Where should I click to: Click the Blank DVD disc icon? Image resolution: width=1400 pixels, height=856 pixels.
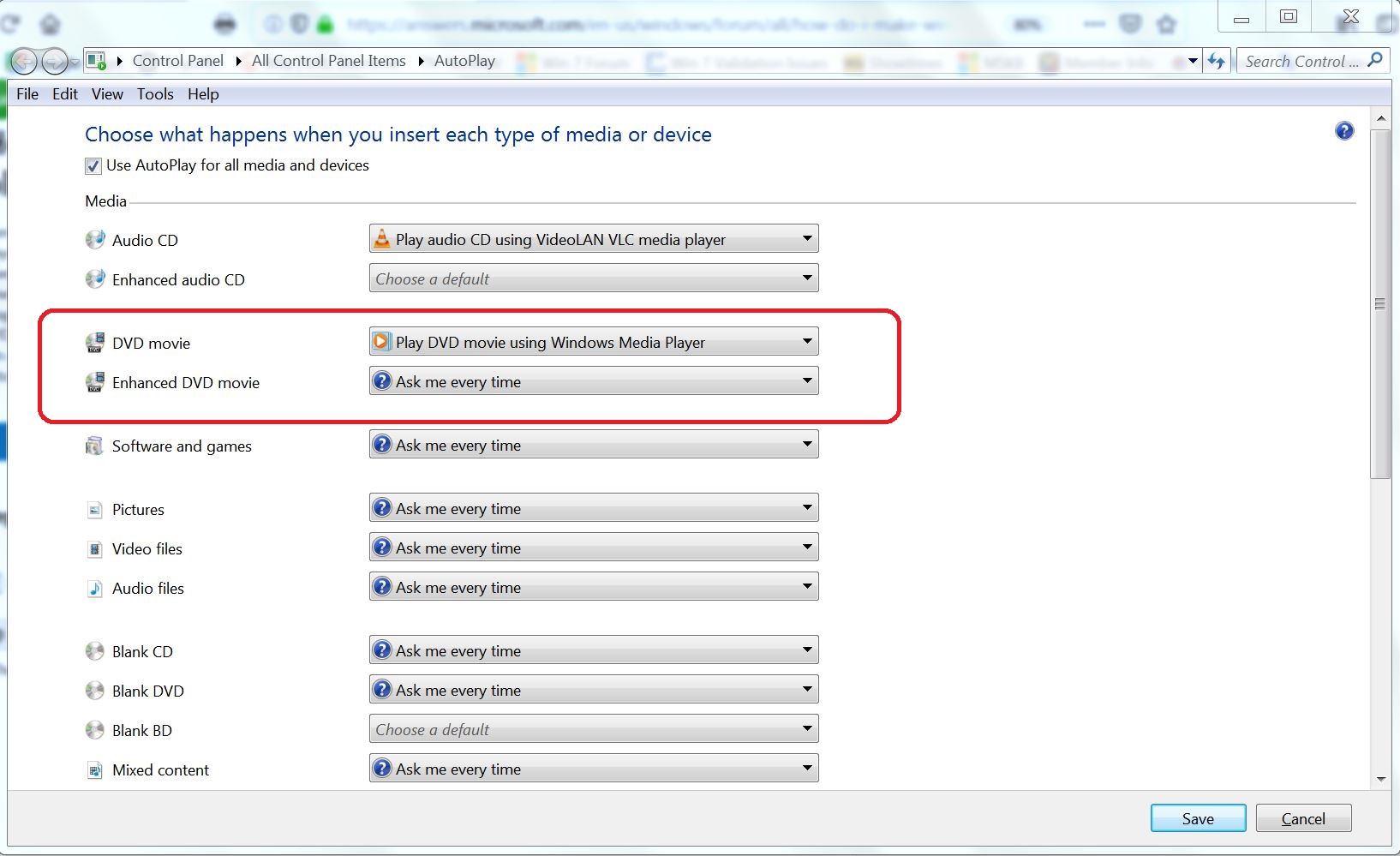pyautogui.click(x=95, y=691)
